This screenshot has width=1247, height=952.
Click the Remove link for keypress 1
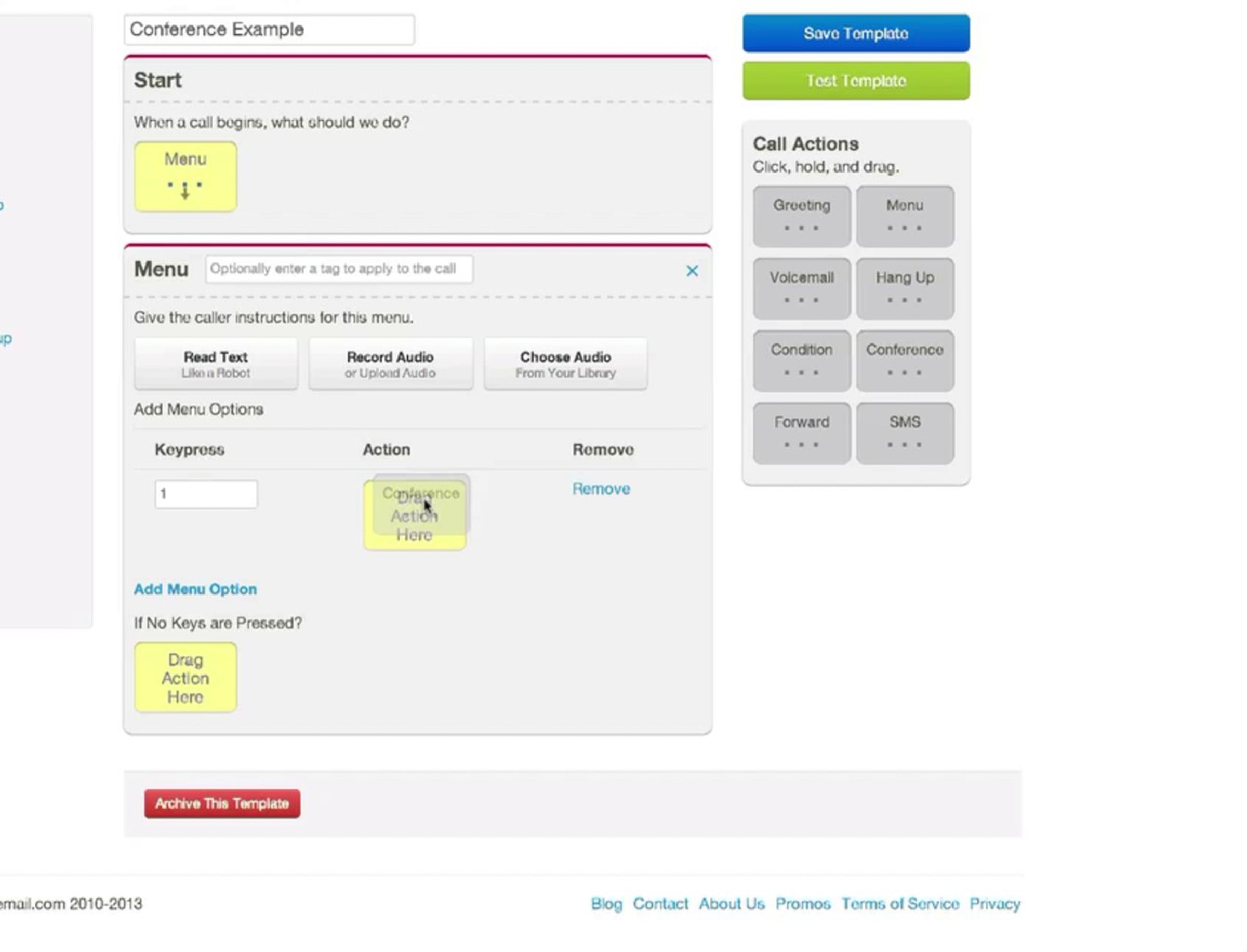pyautogui.click(x=601, y=489)
